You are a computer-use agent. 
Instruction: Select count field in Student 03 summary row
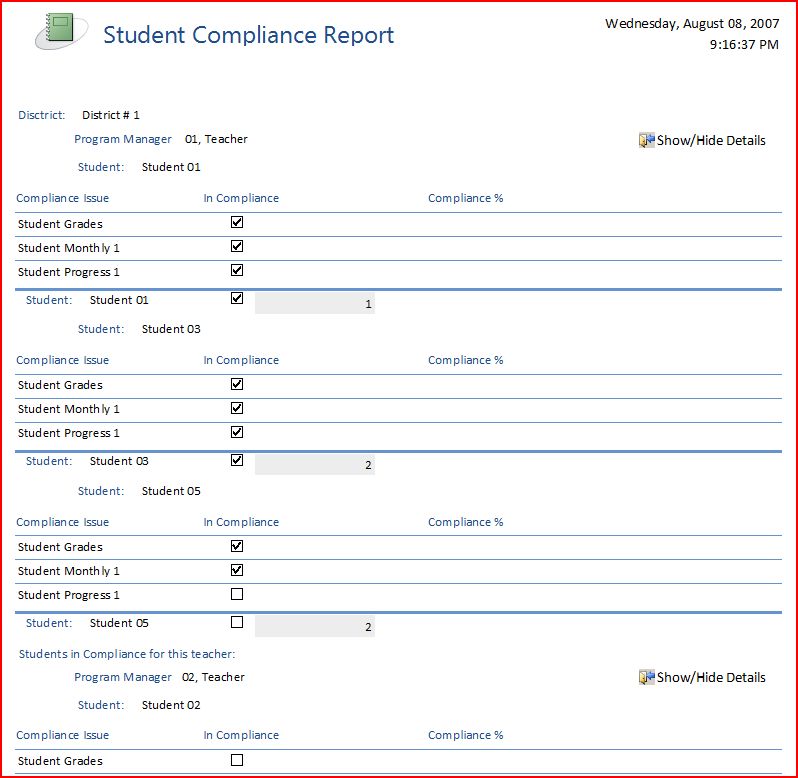314,465
